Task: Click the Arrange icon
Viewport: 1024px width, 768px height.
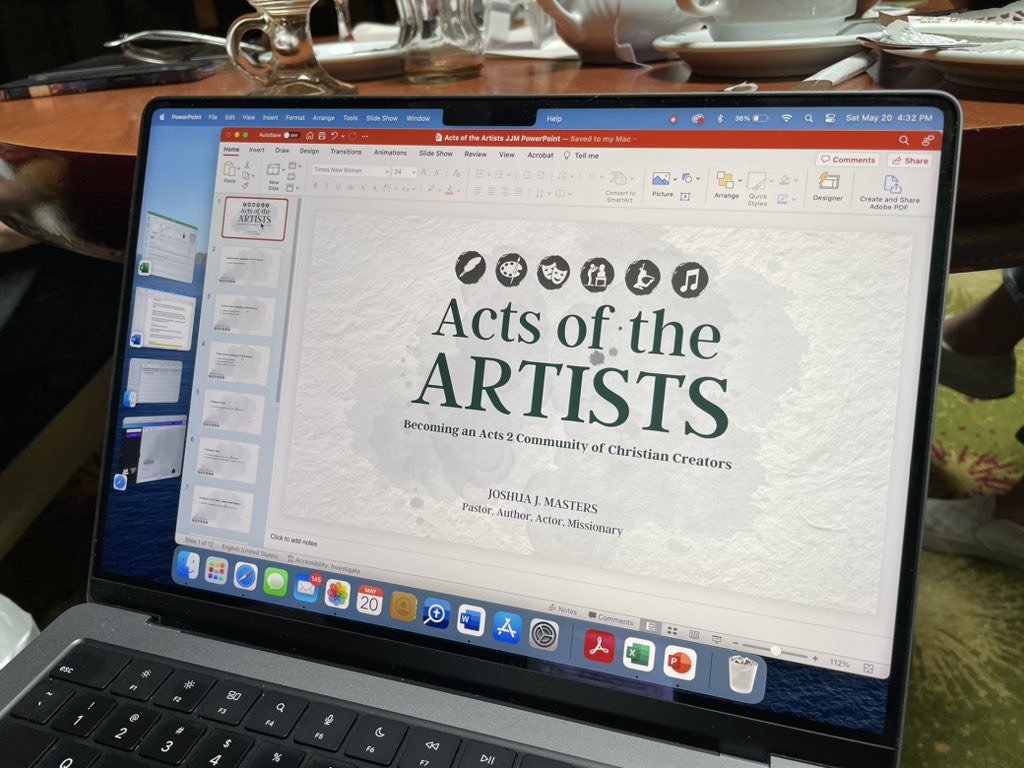Action: point(725,180)
